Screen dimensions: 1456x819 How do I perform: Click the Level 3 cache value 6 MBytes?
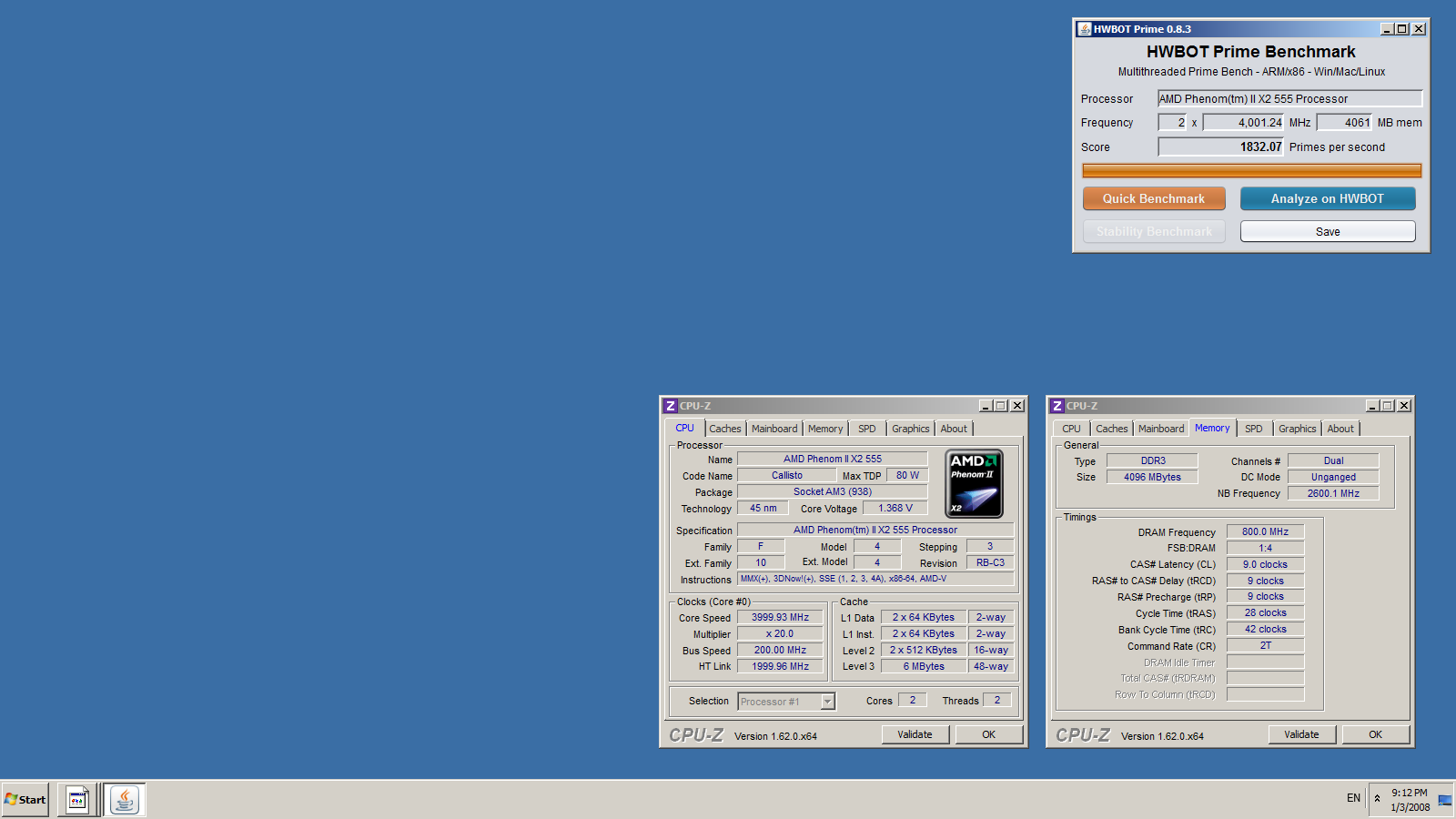point(924,666)
